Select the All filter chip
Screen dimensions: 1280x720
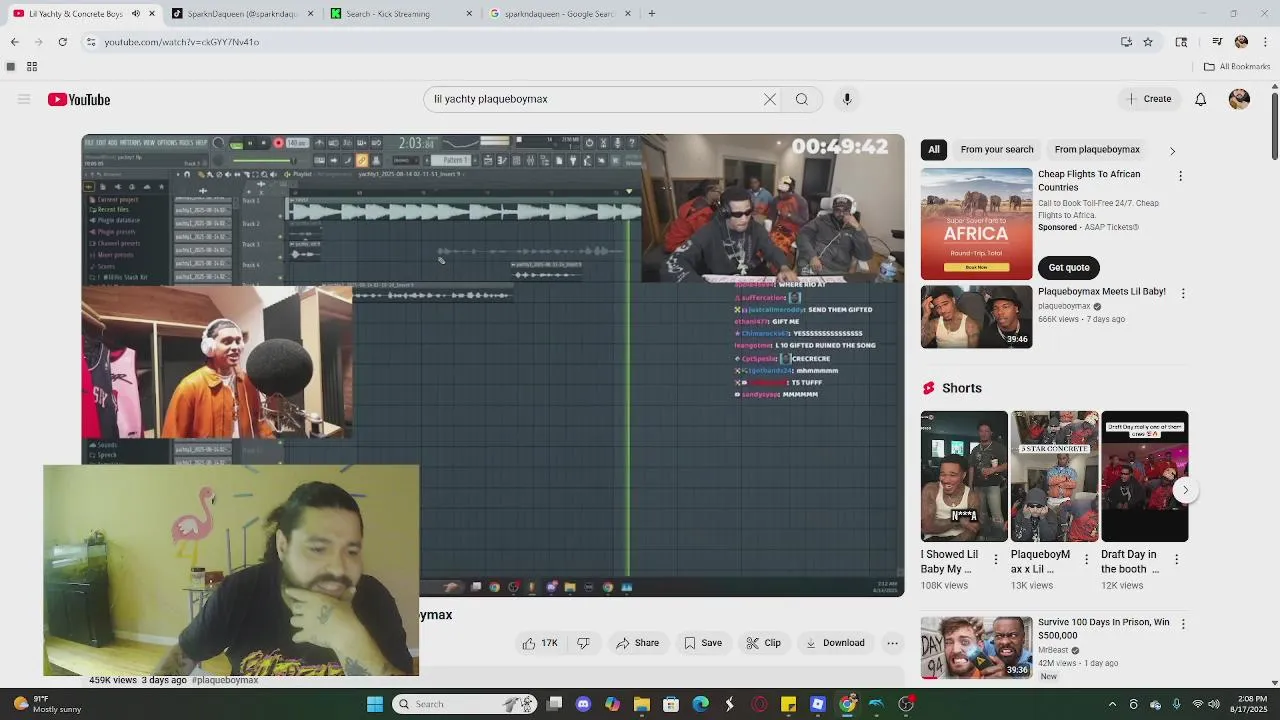point(934,149)
